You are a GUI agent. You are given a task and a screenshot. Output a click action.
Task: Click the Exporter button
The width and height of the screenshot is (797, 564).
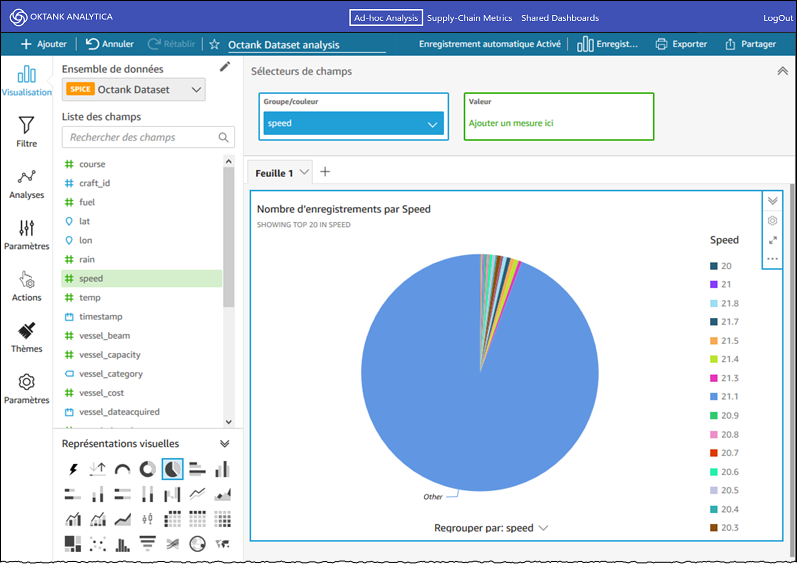pyautogui.click(x=681, y=44)
